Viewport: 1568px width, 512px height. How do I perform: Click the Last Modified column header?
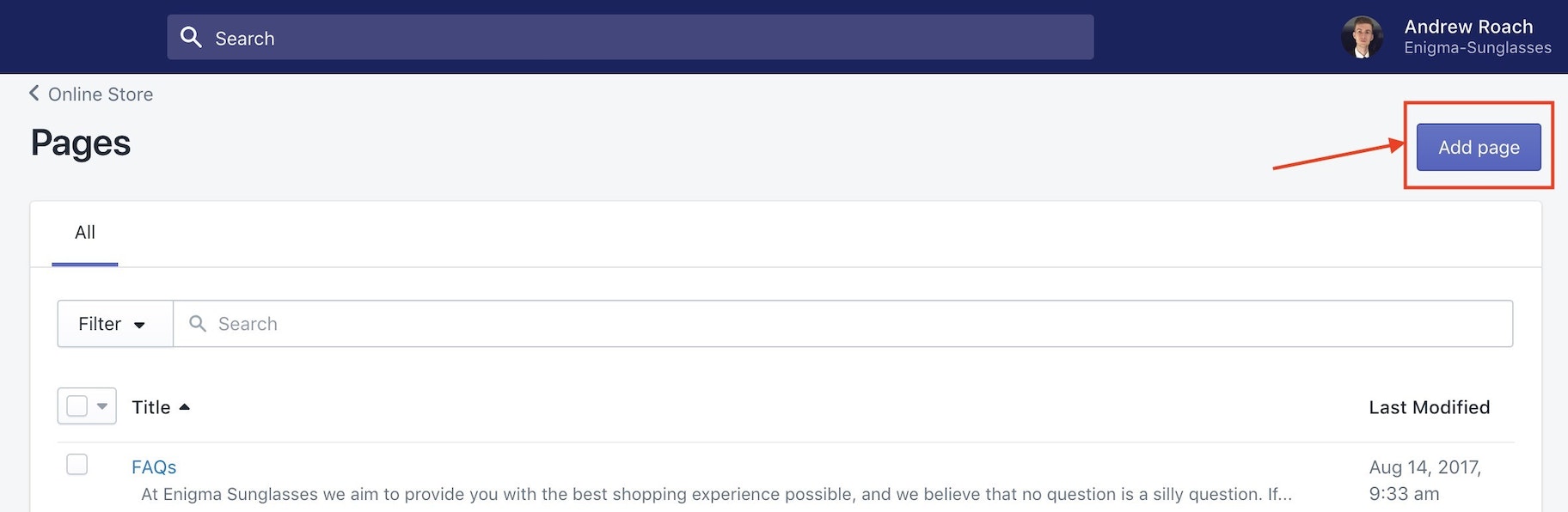click(x=1429, y=407)
